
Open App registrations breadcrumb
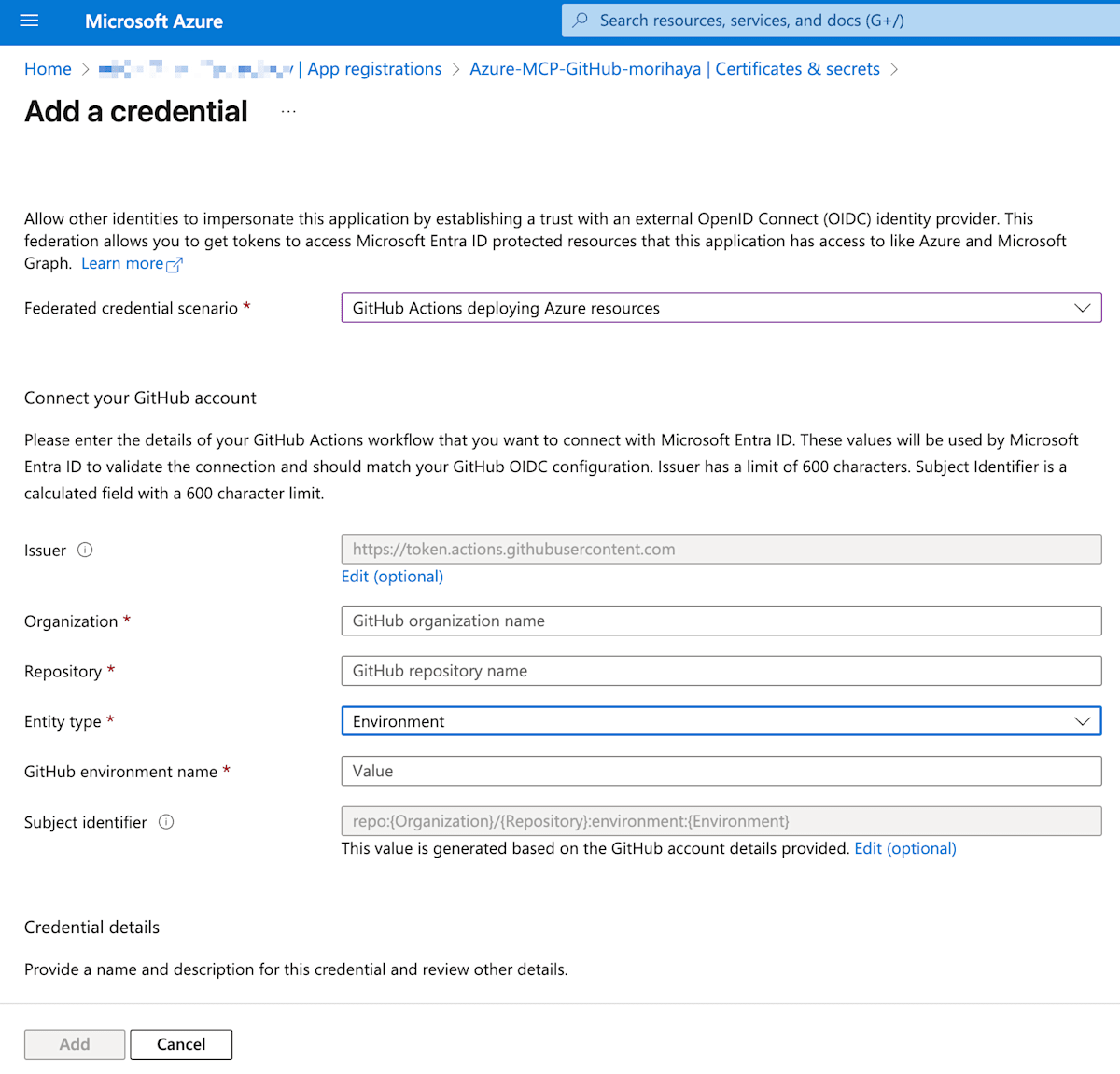(x=374, y=69)
